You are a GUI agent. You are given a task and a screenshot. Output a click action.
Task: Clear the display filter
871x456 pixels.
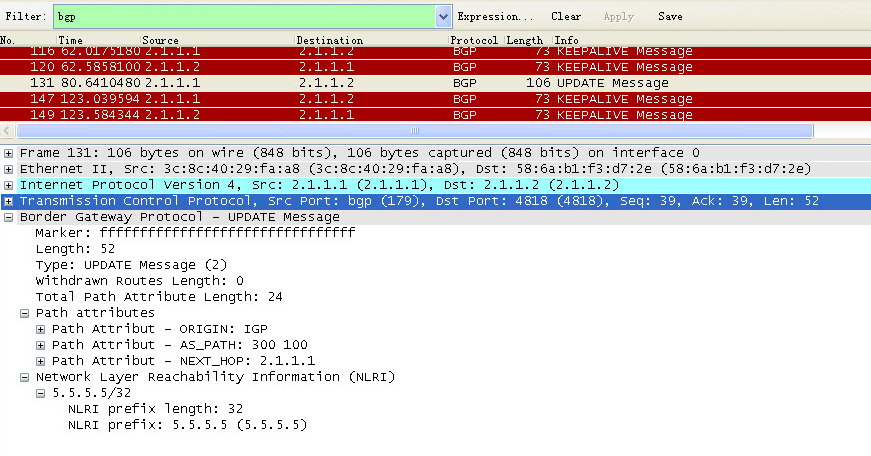(x=565, y=17)
